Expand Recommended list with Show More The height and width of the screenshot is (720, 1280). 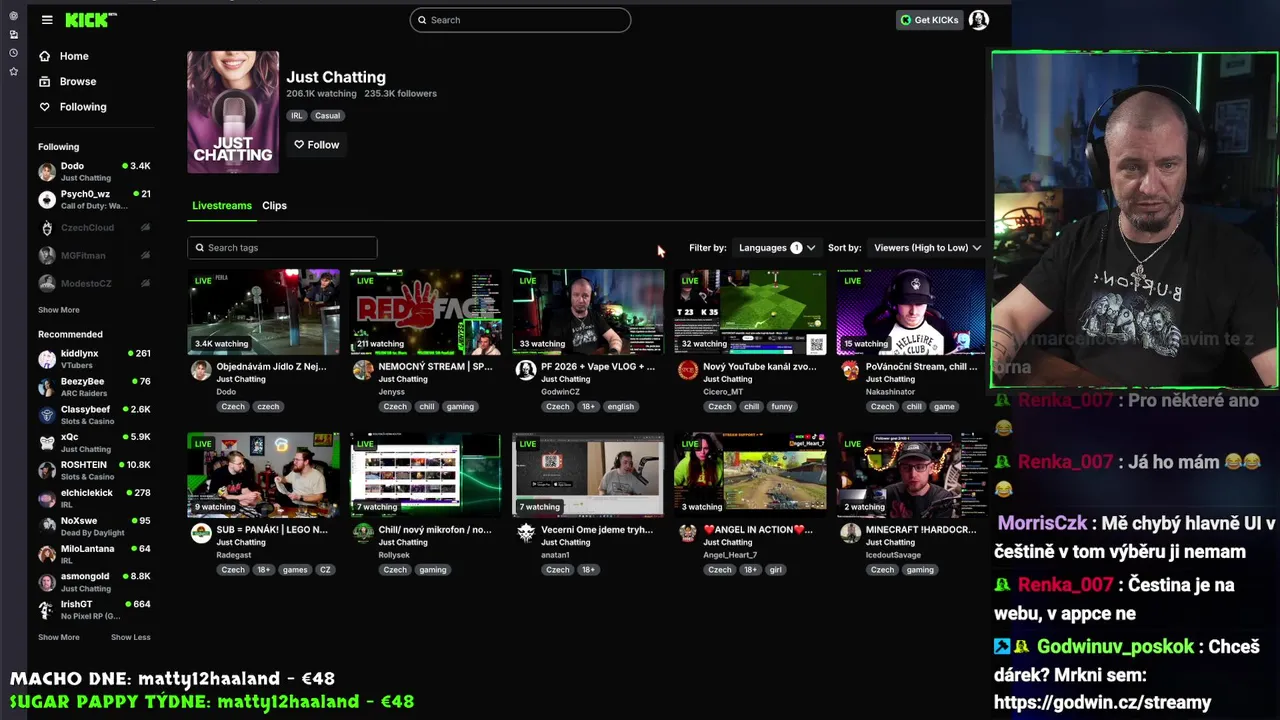59,637
